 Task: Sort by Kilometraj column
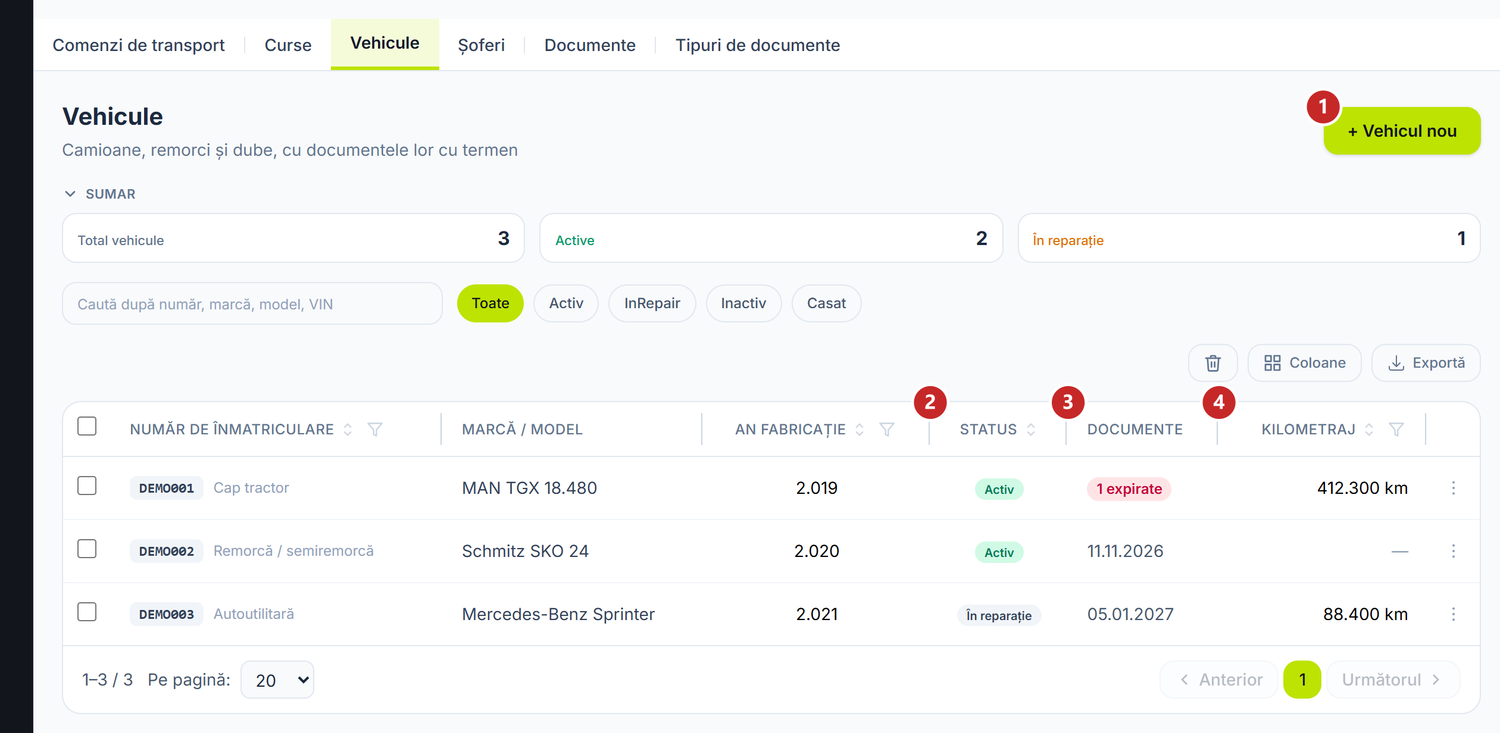point(1369,429)
